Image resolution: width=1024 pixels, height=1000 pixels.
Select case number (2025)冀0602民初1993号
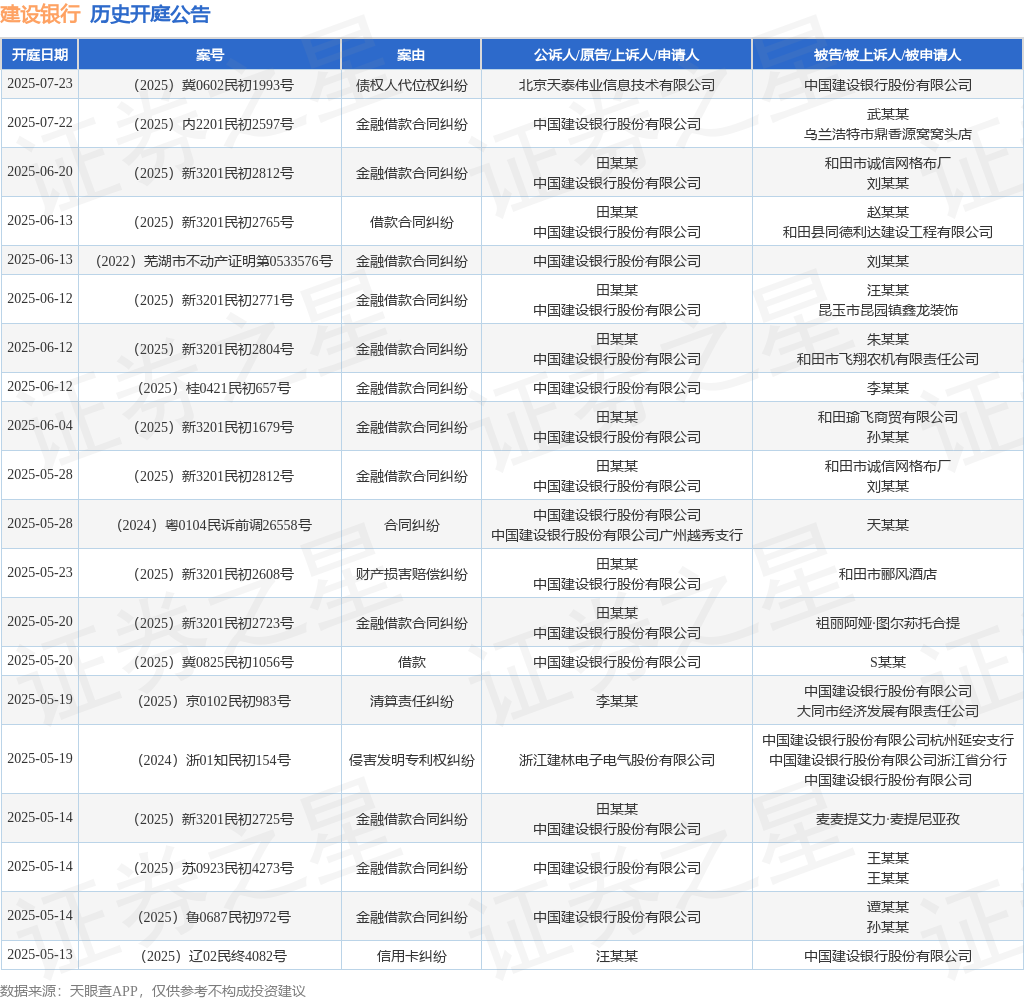pos(214,85)
